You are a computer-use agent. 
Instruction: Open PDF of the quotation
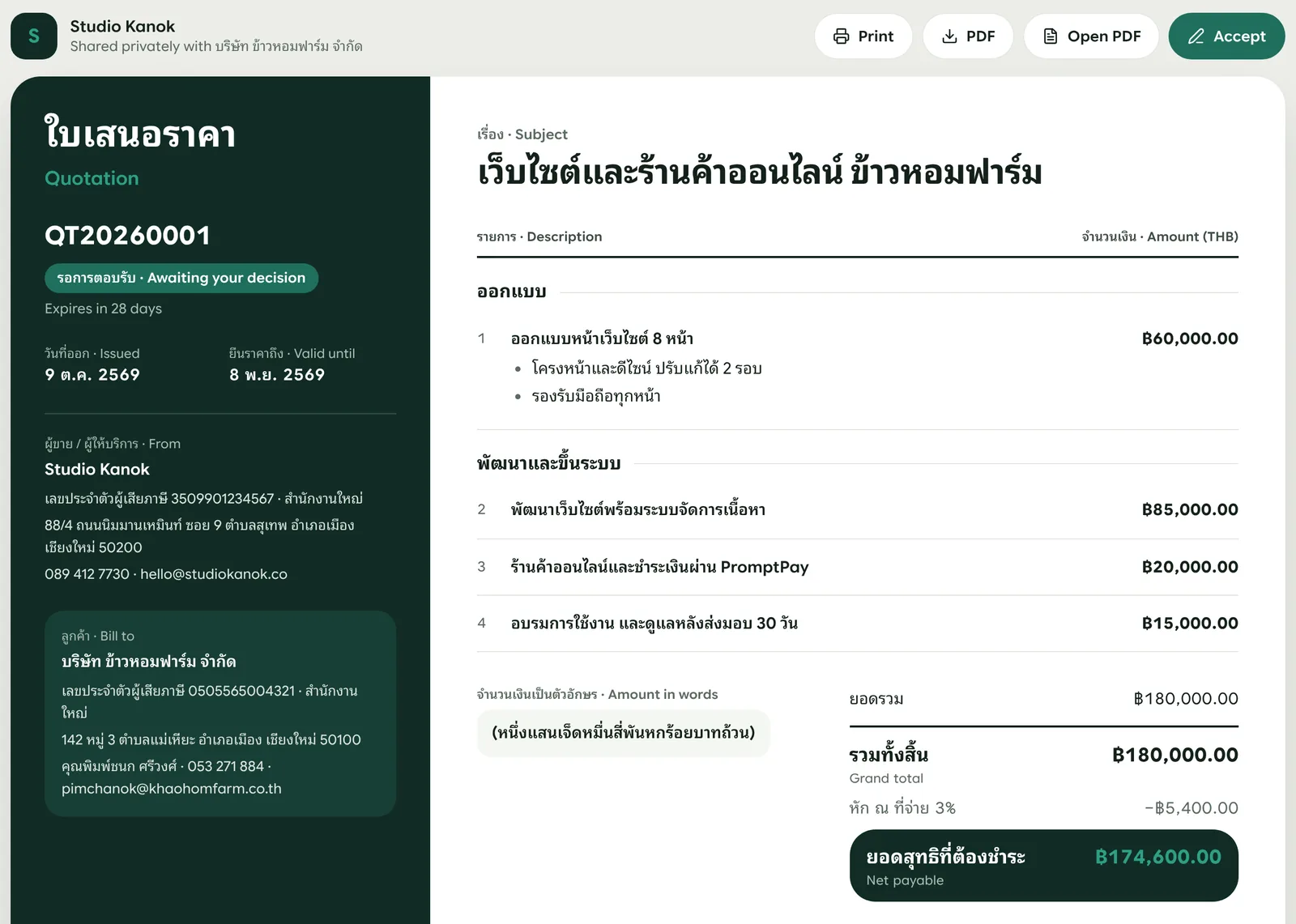coord(1091,36)
